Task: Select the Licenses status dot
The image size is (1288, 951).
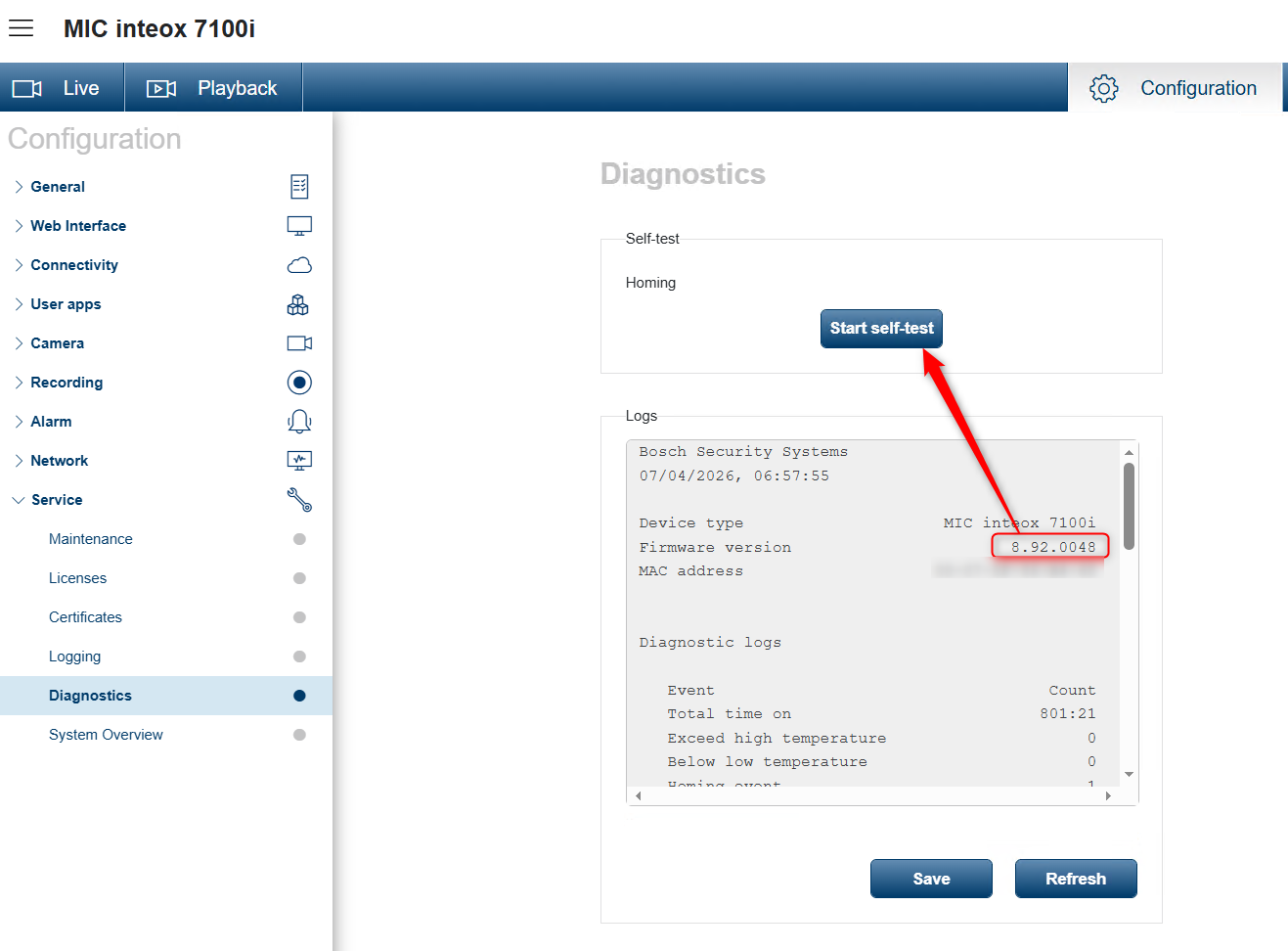Action: pyautogui.click(x=299, y=578)
